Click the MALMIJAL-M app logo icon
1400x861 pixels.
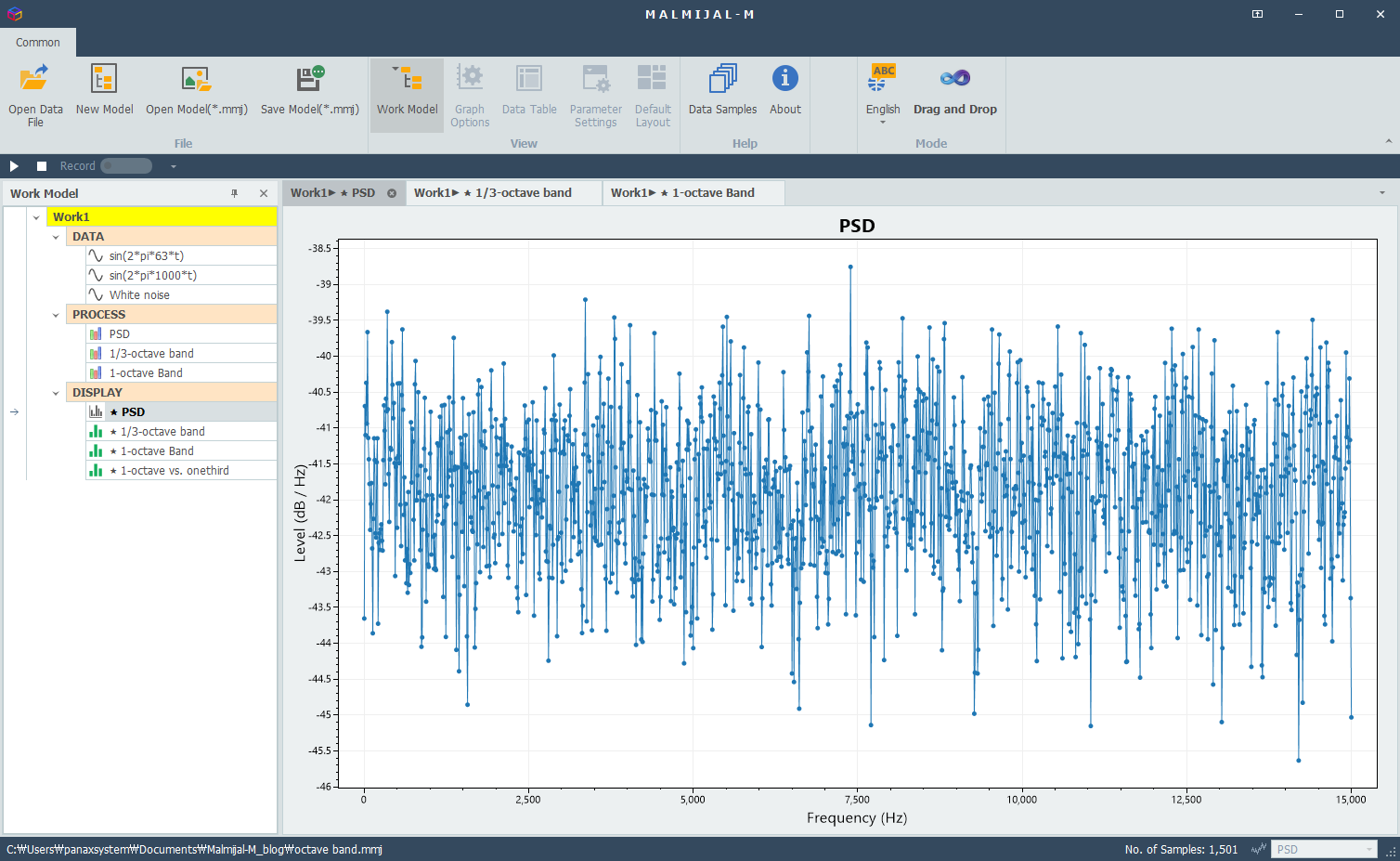(x=14, y=14)
